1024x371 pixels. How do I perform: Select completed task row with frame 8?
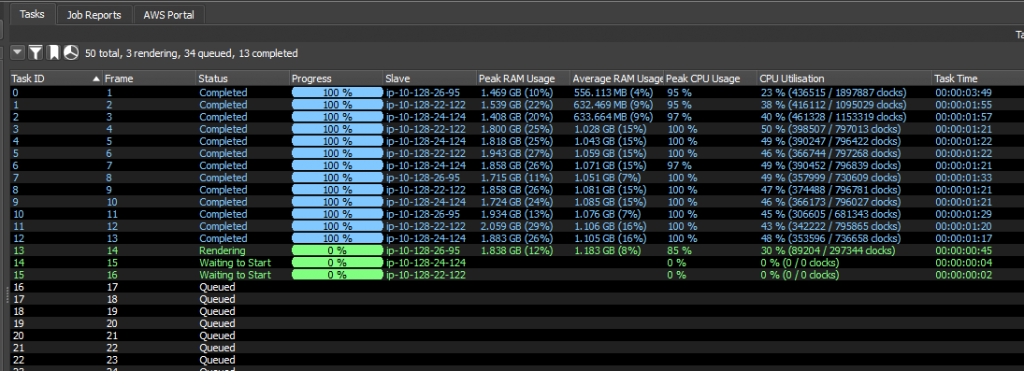pyautogui.click(x=517, y=178)
